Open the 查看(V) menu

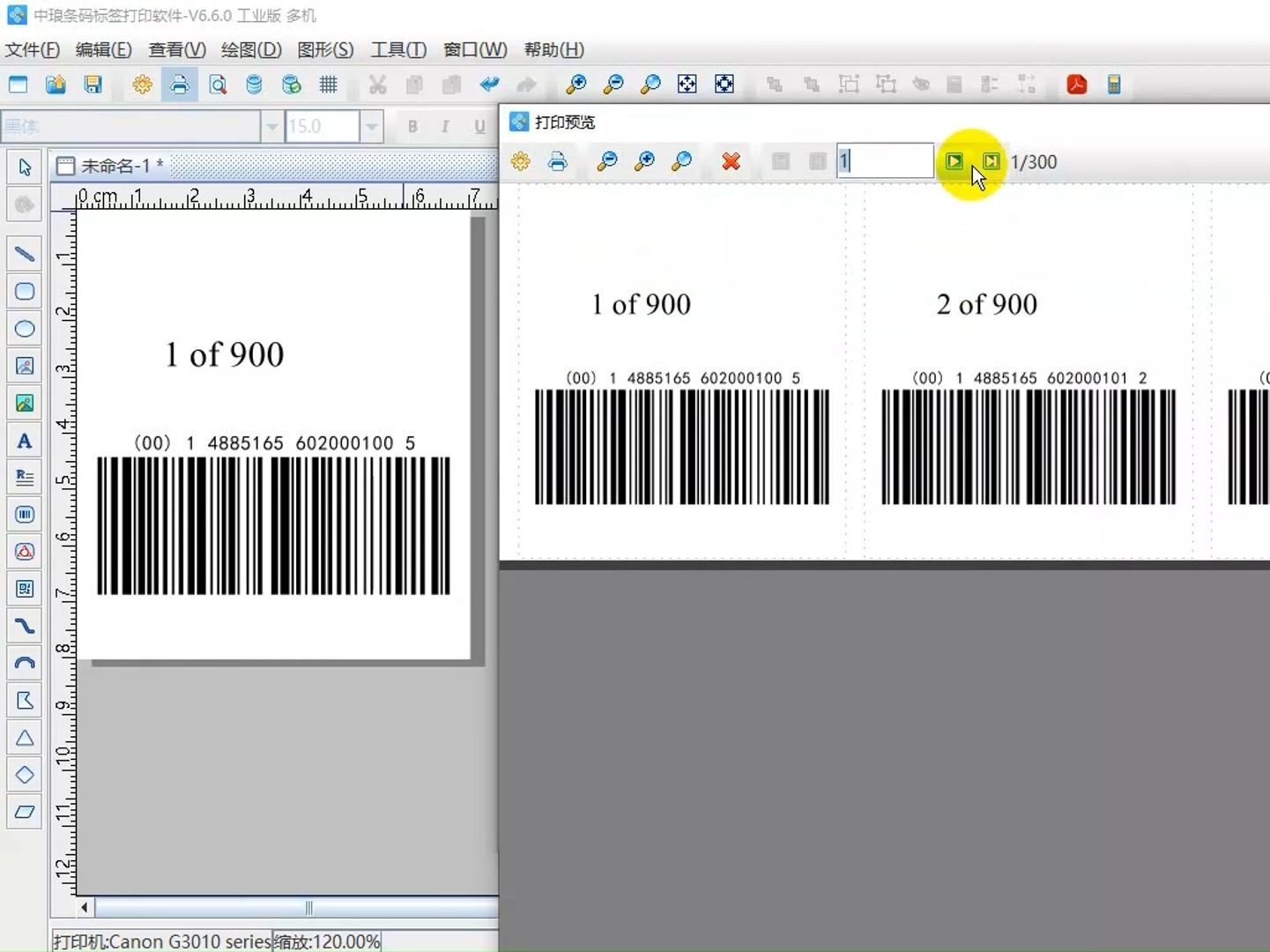(177, 50)
